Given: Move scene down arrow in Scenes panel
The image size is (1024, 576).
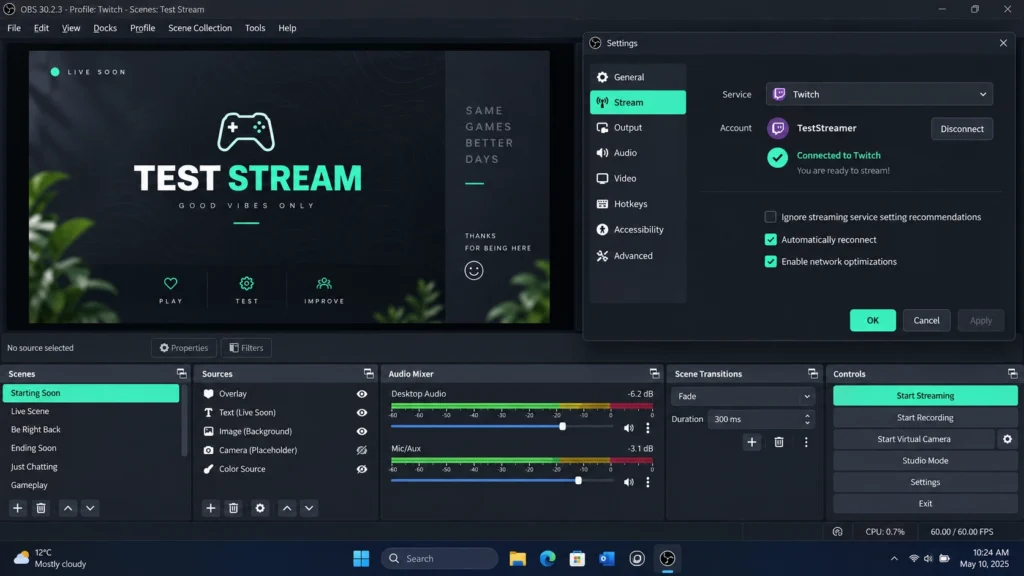Looking at the screenshot, I should click(90, 508).
